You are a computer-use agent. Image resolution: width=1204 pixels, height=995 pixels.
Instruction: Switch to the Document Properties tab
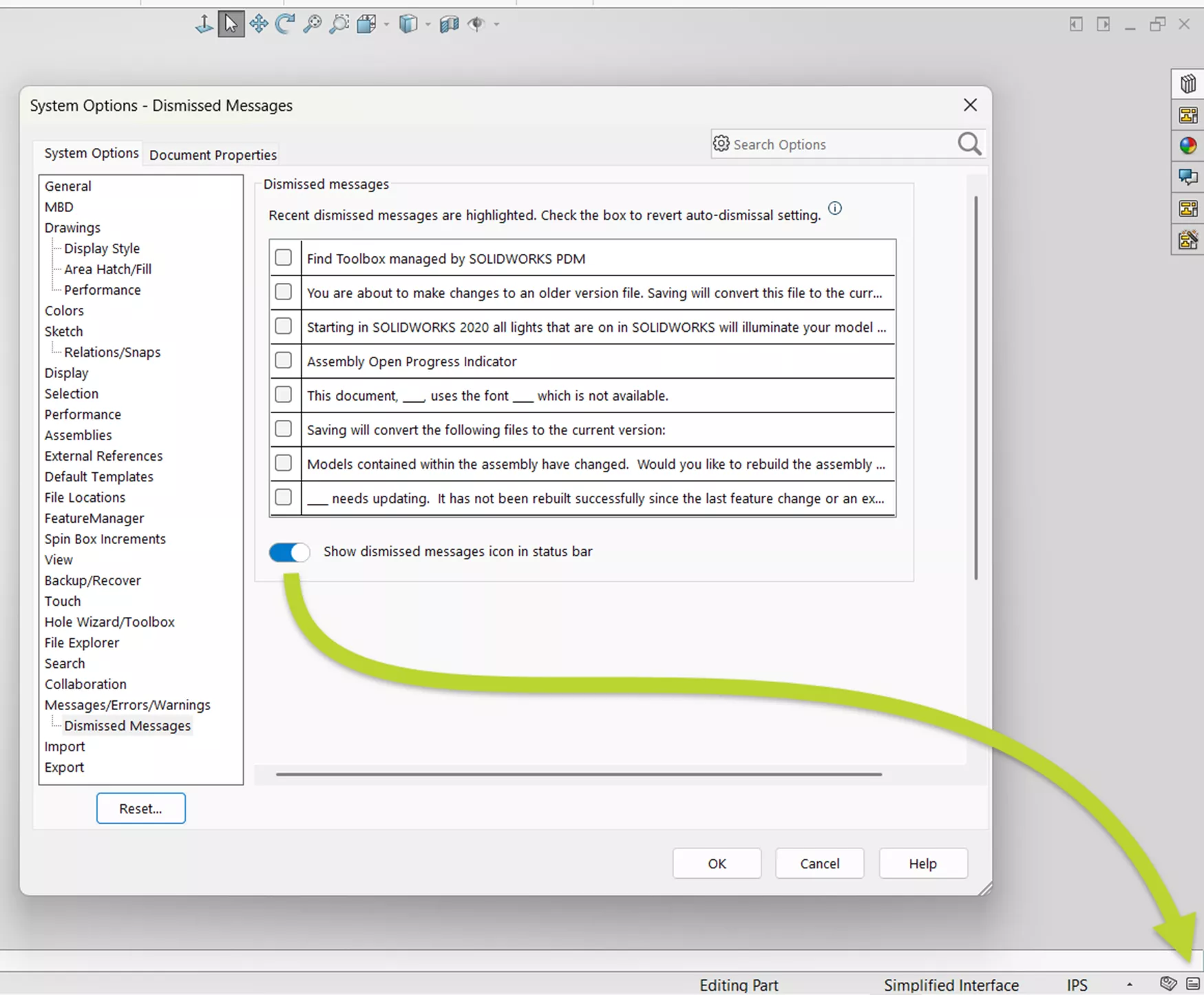point(212,154)
